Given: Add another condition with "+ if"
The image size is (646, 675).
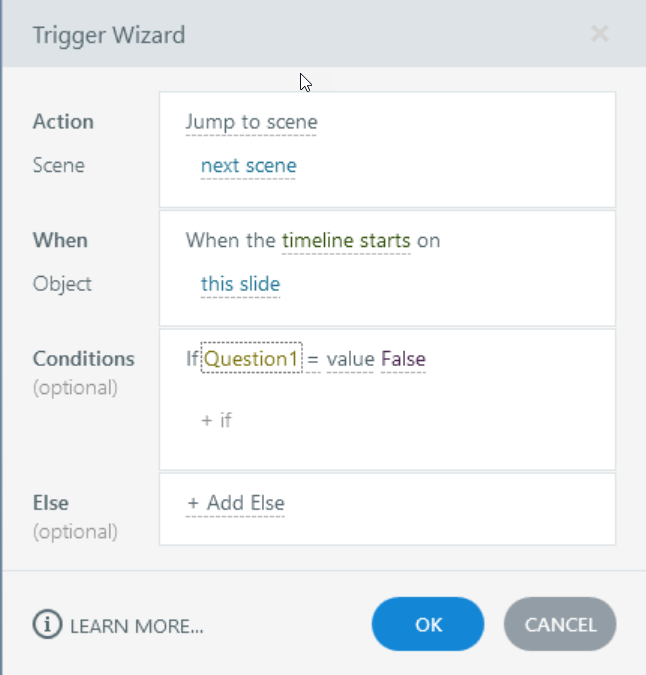Looking at the screenshot, I should pyautogui.click(x=216, y=420).
